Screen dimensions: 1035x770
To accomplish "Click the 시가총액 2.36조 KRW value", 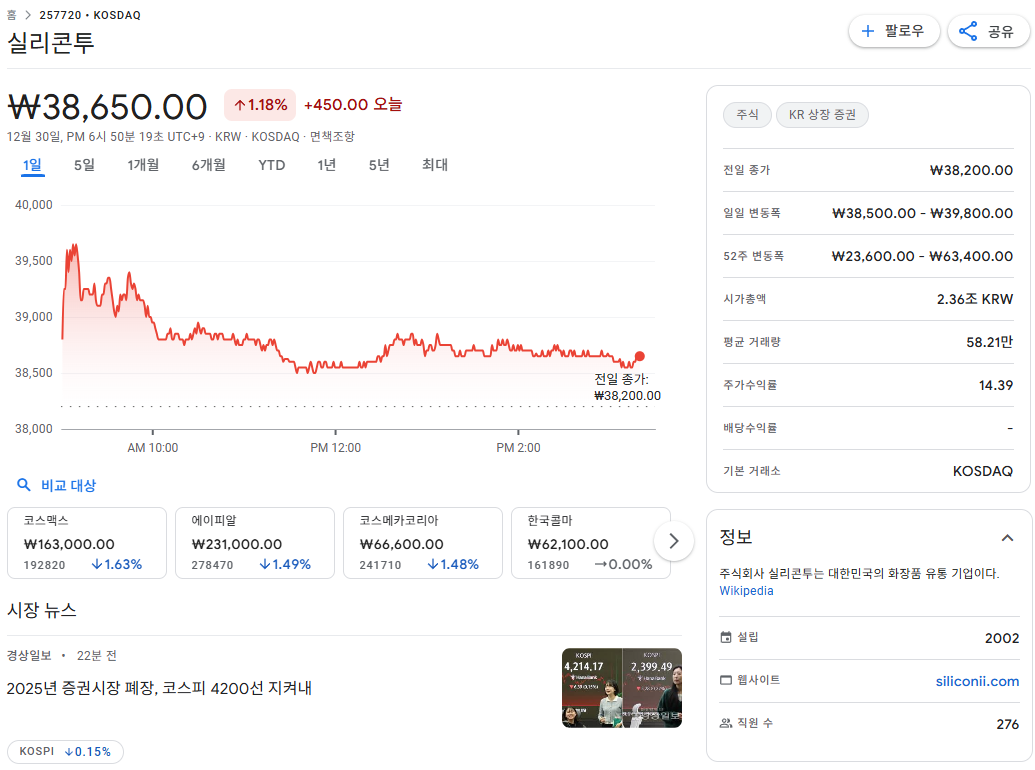I will [974, 299].
